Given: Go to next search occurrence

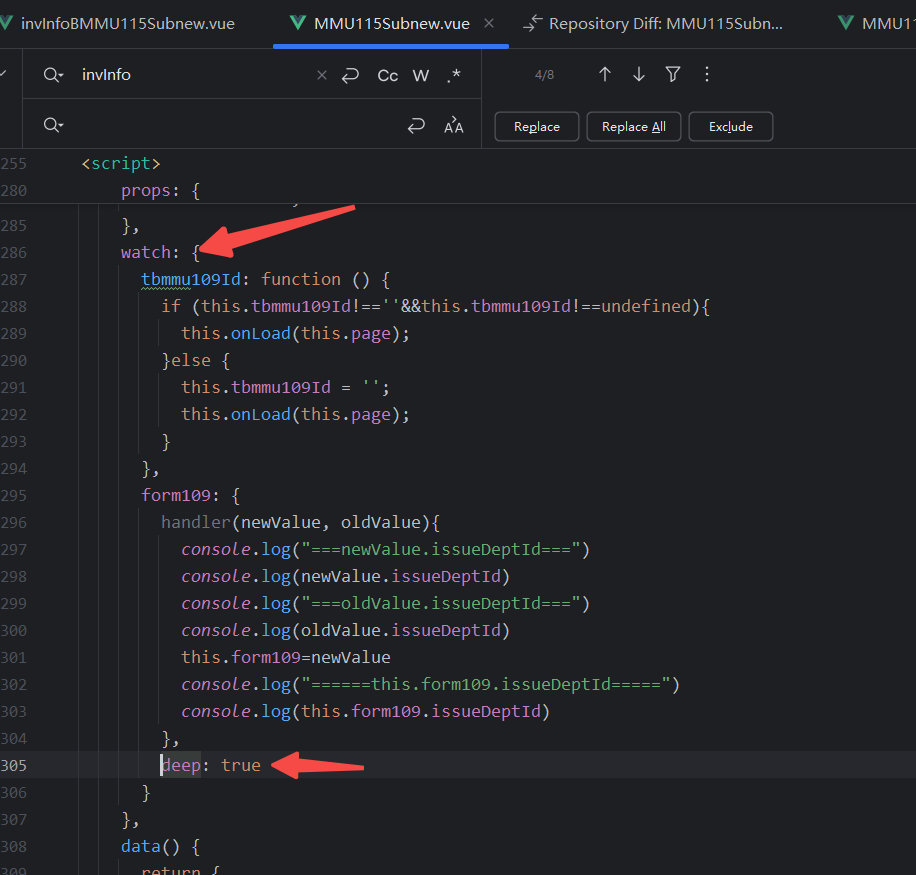Looking at the screenshot, I should point(639,74).
